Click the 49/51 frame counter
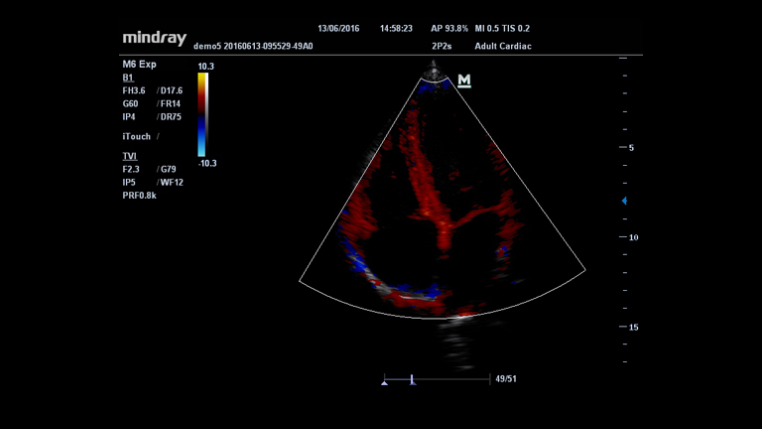Image resolution: width=762 pixels, height=429 pixels. coord(506,380)
